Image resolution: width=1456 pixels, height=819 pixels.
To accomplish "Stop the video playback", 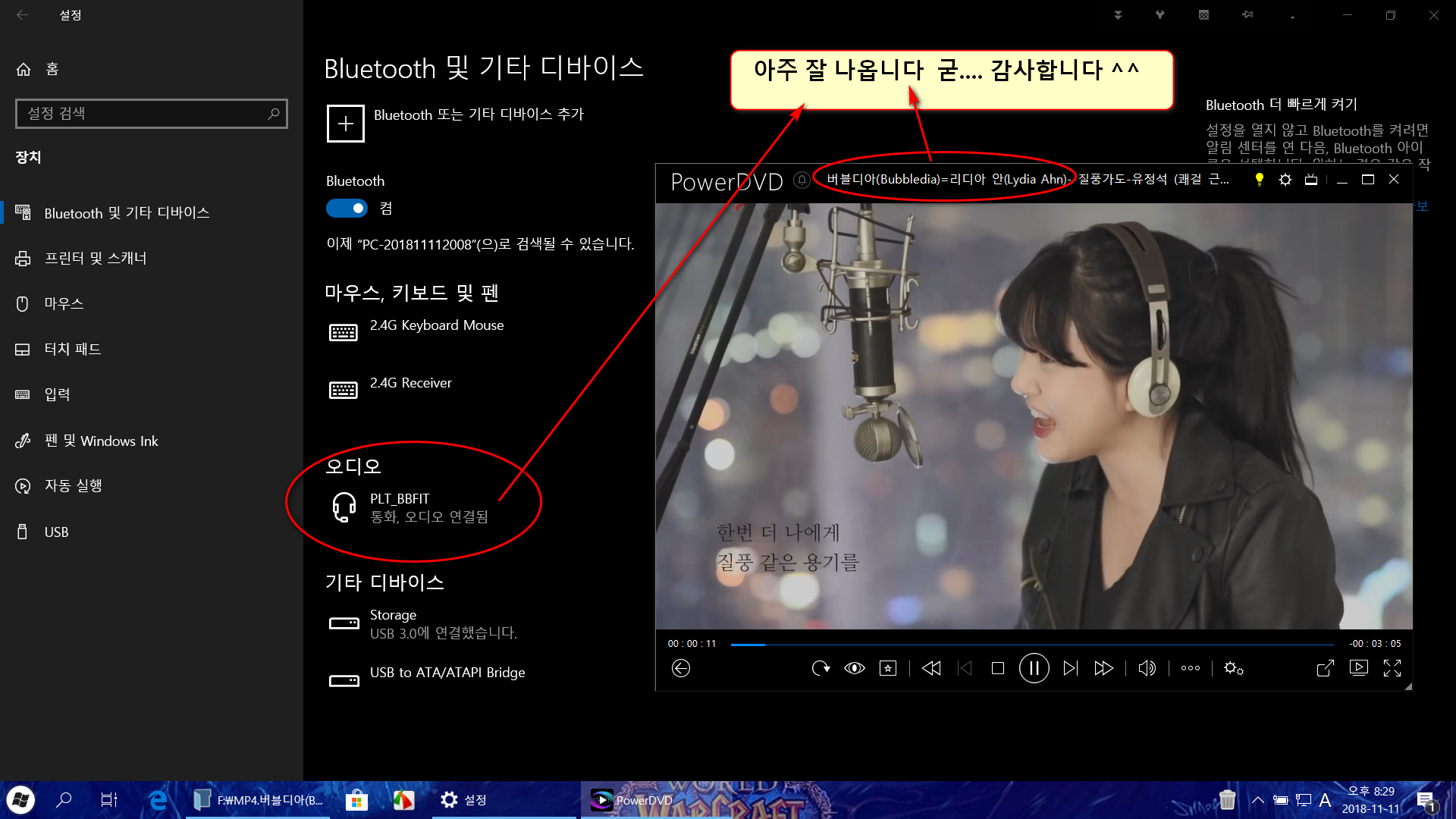I will coord(998,668).
